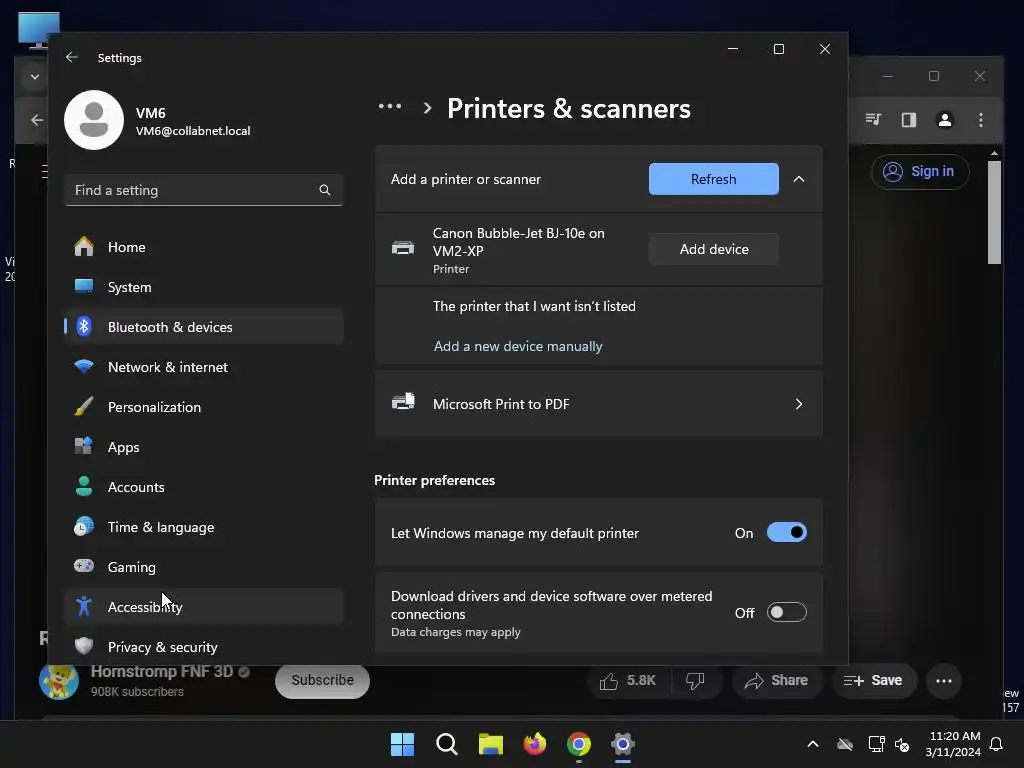Open Microsoft Print to PDF chevron
Screen dimensions: 1024x768
click(799, 404)
